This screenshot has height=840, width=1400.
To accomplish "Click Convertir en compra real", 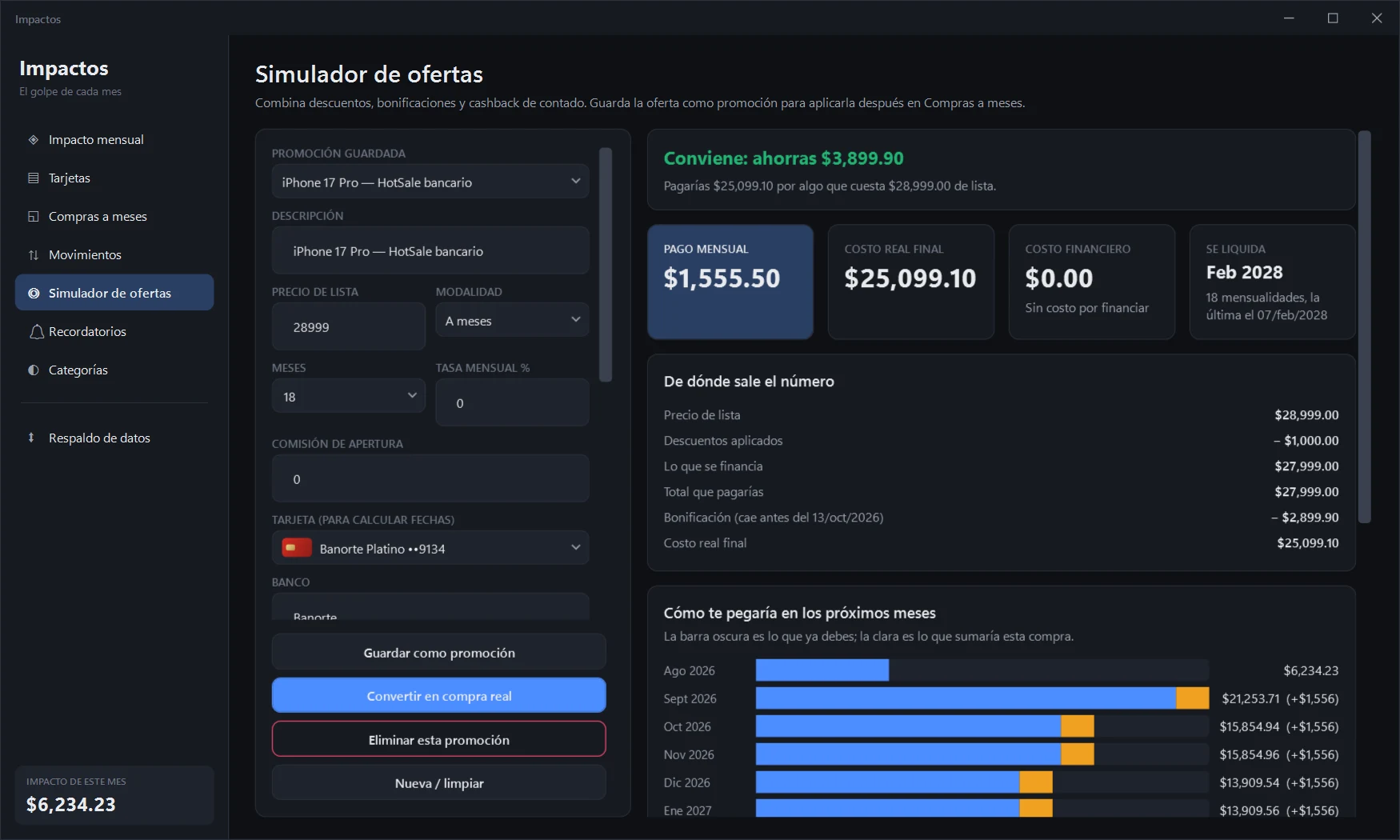I will coord(438,695).
